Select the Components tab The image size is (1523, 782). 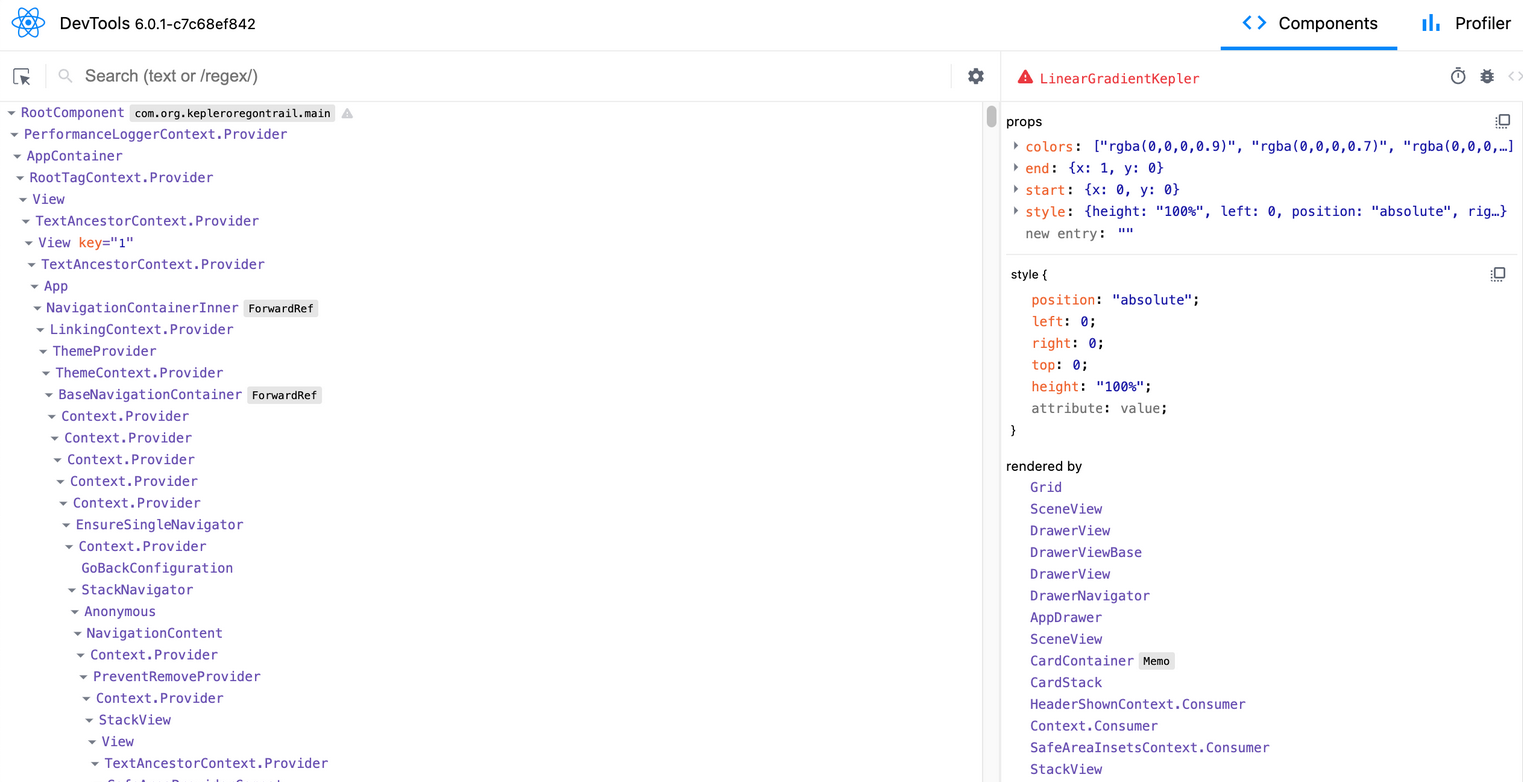[x=1309, y=23]
